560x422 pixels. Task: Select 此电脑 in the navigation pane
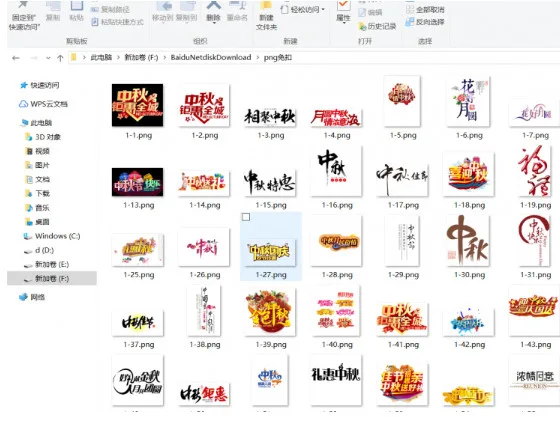(36, 123)
